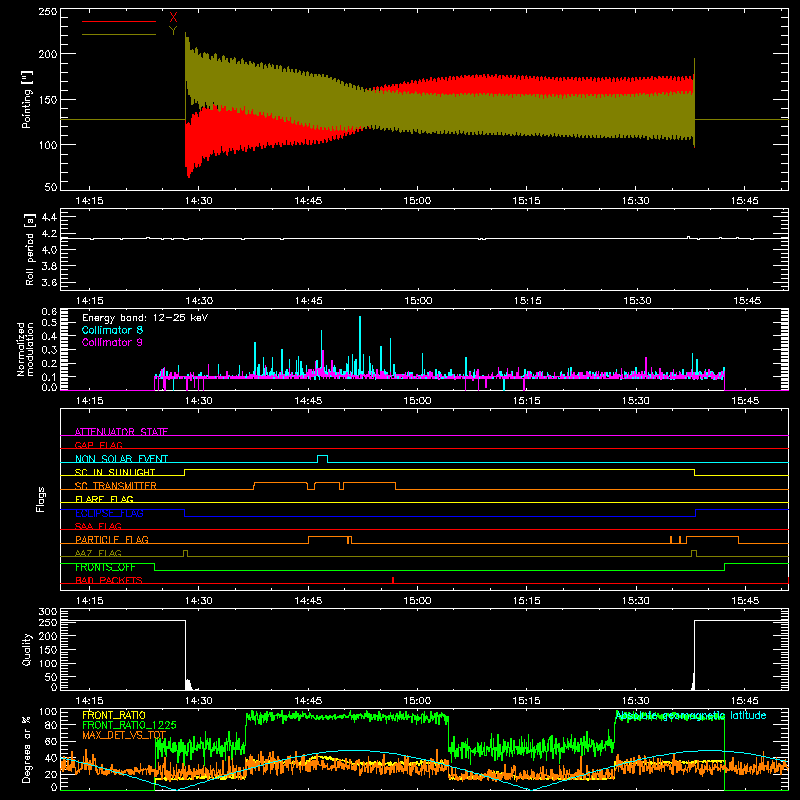Select the red X legend label
The width and height of the screenshot is (800, 800).
[x=173, y=18]
